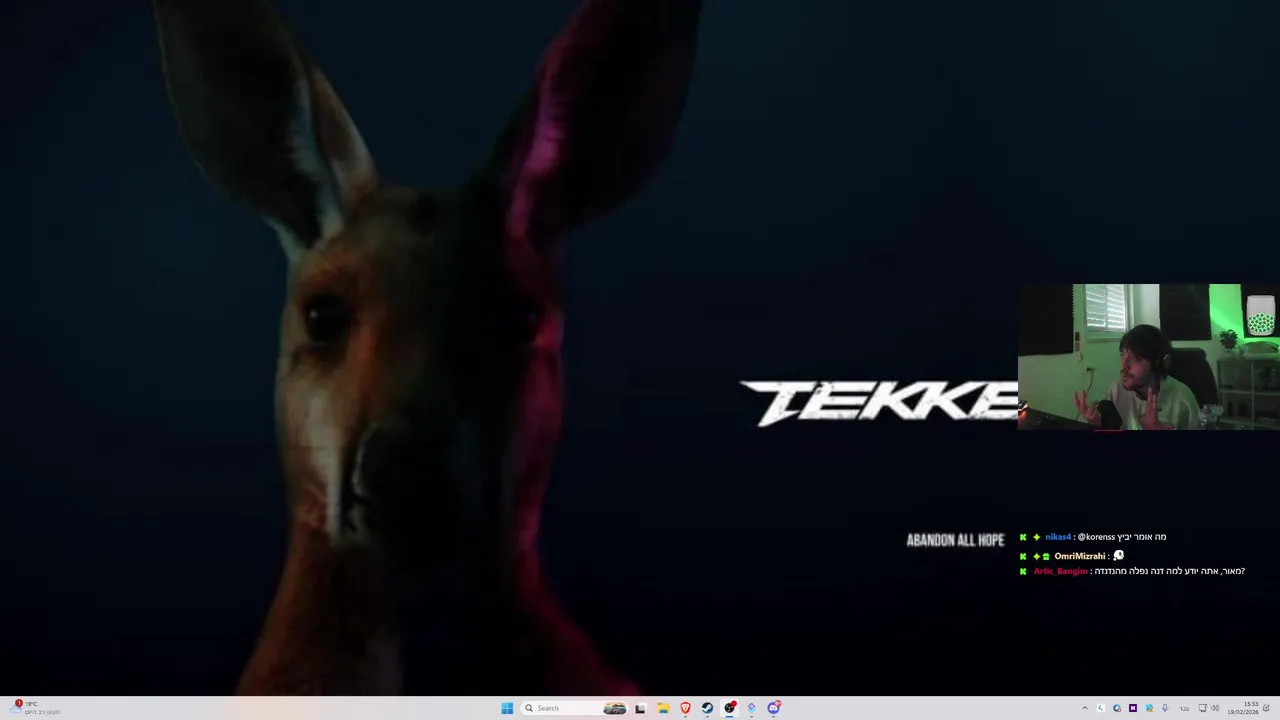Open Steam from the taskbar

[707, 708]
